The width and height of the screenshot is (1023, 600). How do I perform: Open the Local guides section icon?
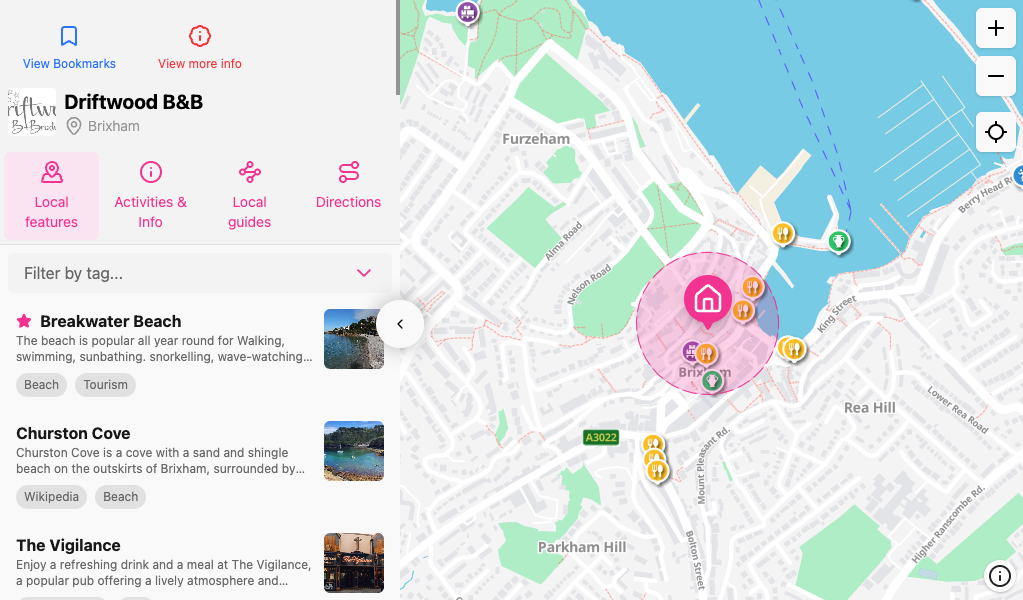pos(249,172)
